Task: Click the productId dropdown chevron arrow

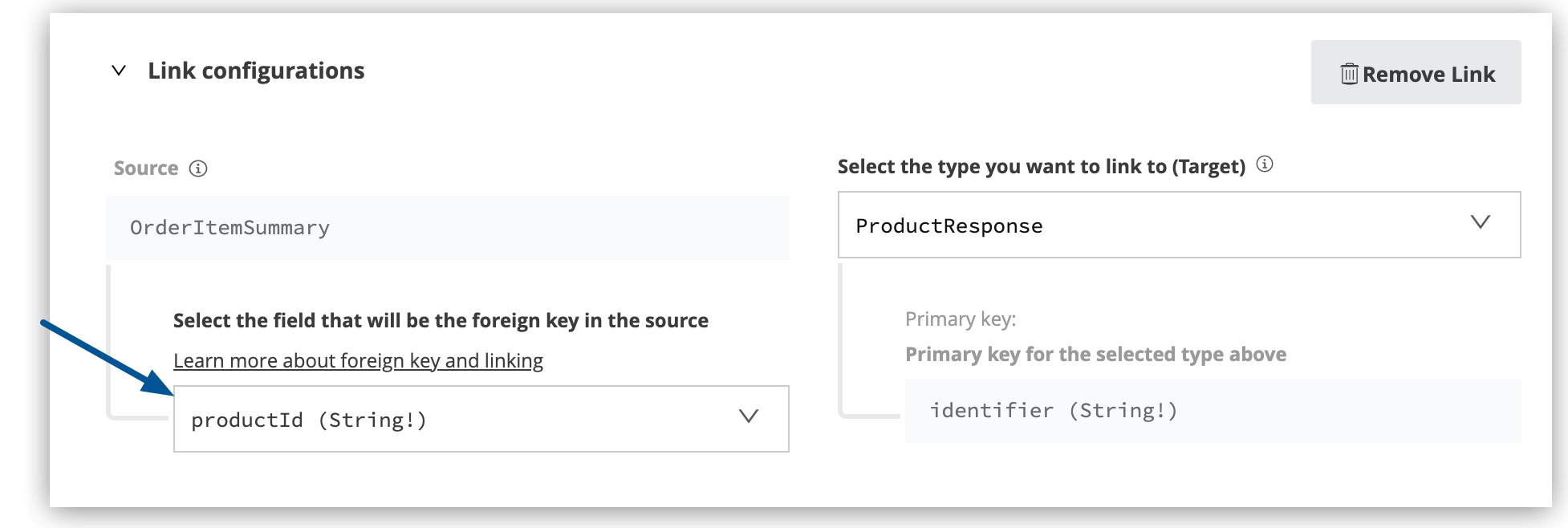Action: pyautogui.click(x=748, y=417)
